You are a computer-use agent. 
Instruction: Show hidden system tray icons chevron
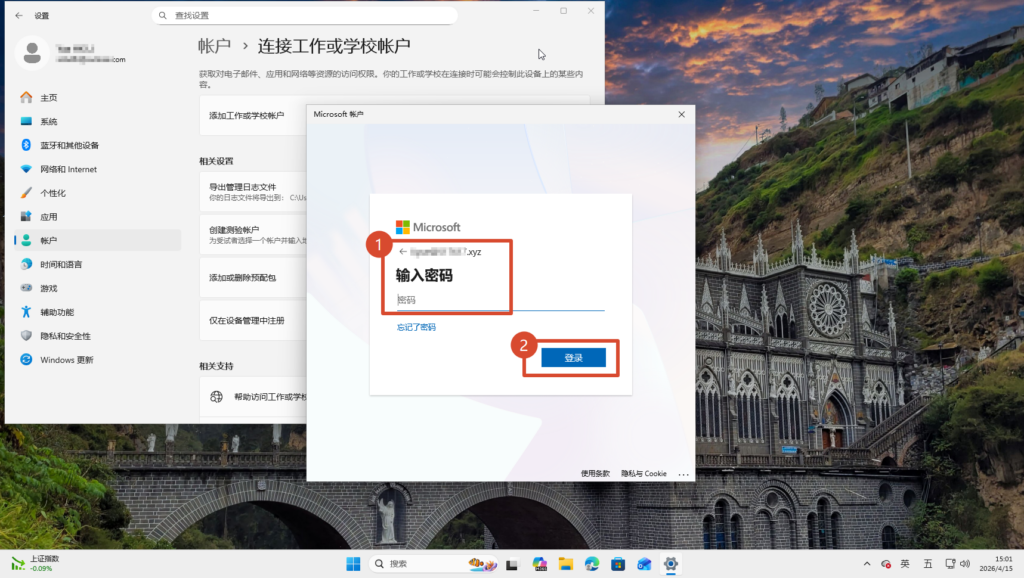click(866, 564)
